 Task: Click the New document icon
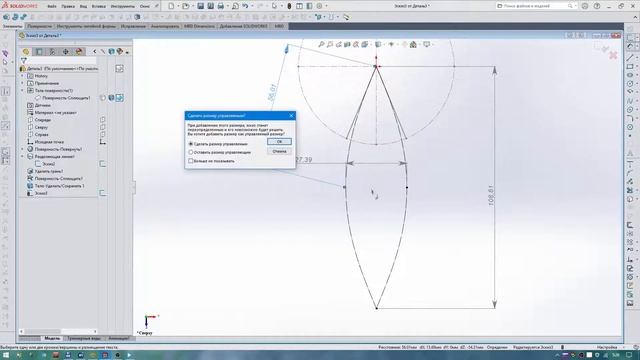(x=171, y=6)
